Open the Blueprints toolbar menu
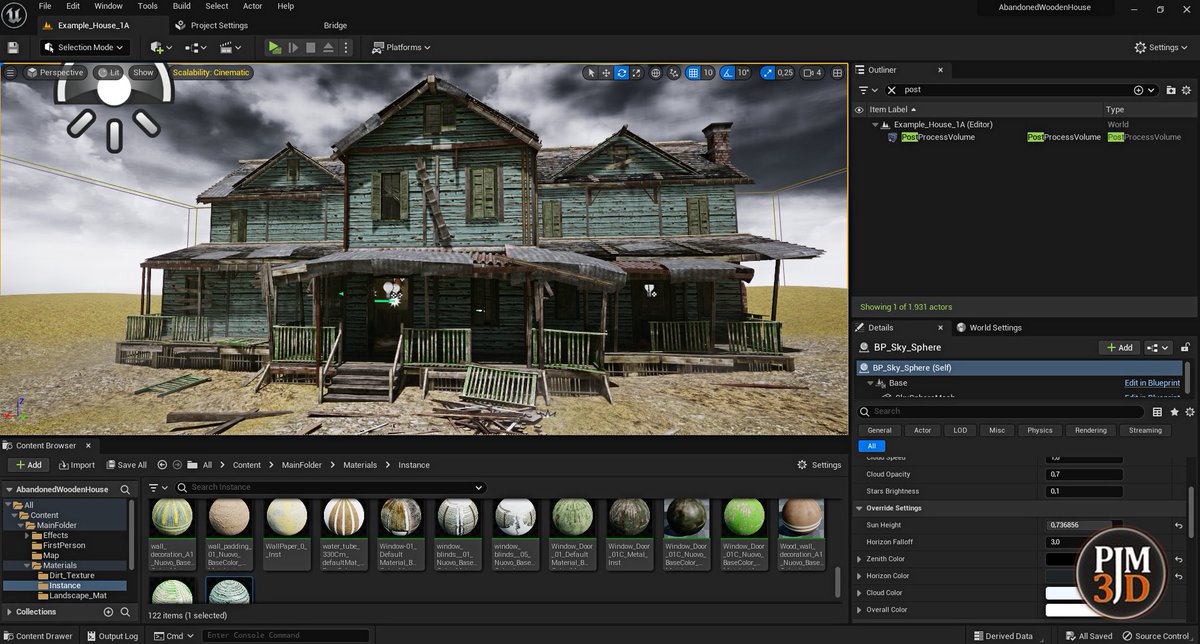This screenshot has width=1200, height=644. pyautogui.click(x=193, y=47)
